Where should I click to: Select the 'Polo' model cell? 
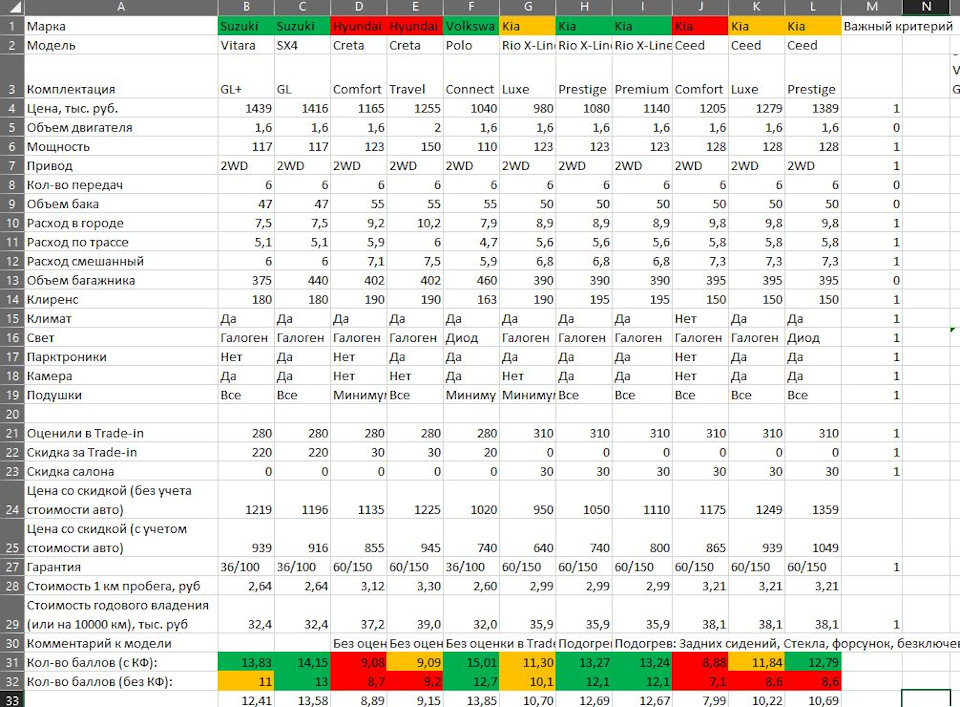pyautogui.click(x=471, y=45)
